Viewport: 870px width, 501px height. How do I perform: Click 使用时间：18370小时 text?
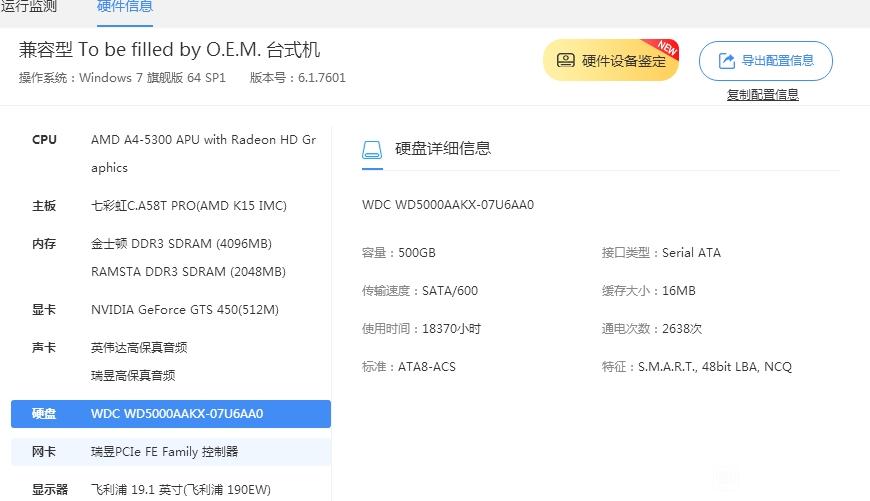[x=421, y=329]
